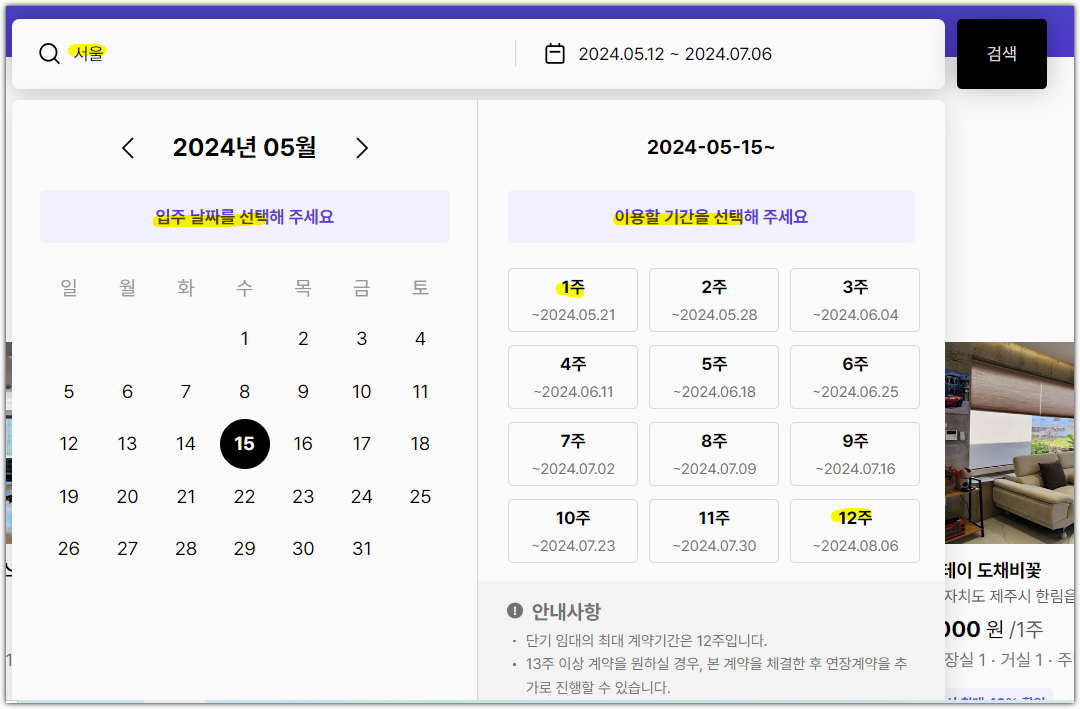
Task: Select May 22 as move-in date
Action: pyautogui.click(x=245, y=496)
